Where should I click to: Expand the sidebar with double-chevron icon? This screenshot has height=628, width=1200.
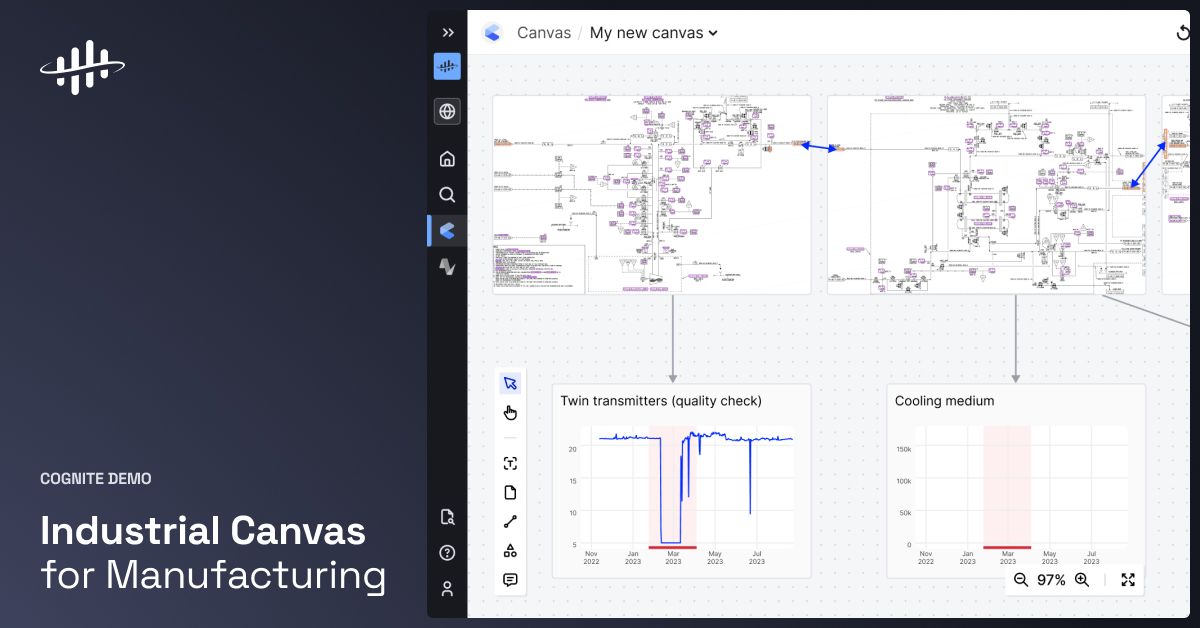click(x=447, y=32)
